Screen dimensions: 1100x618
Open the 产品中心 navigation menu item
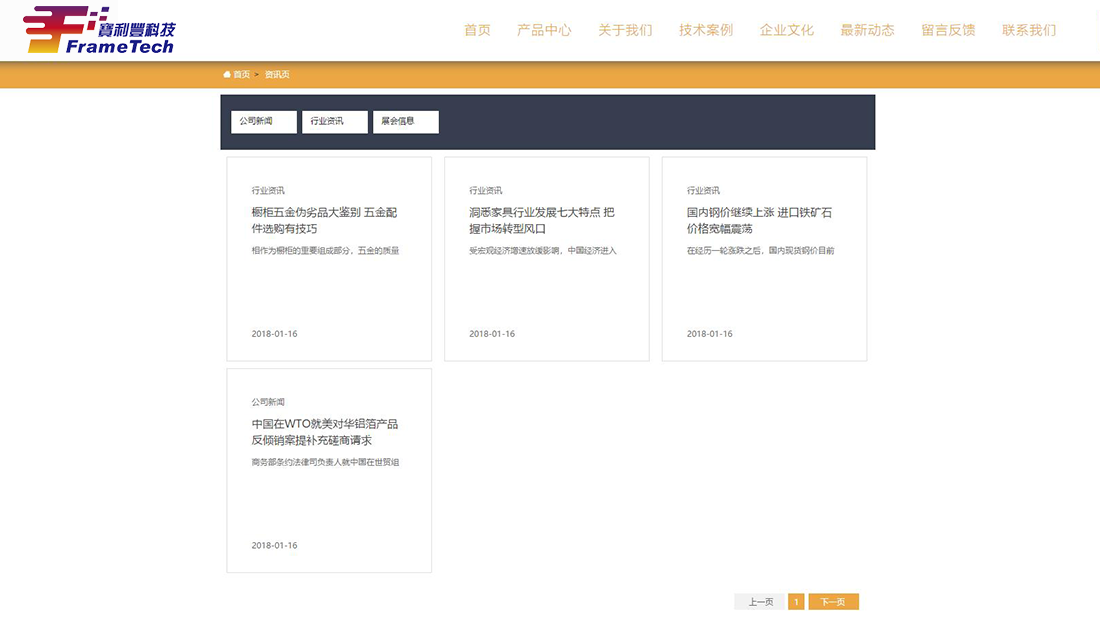coord(544,30)
